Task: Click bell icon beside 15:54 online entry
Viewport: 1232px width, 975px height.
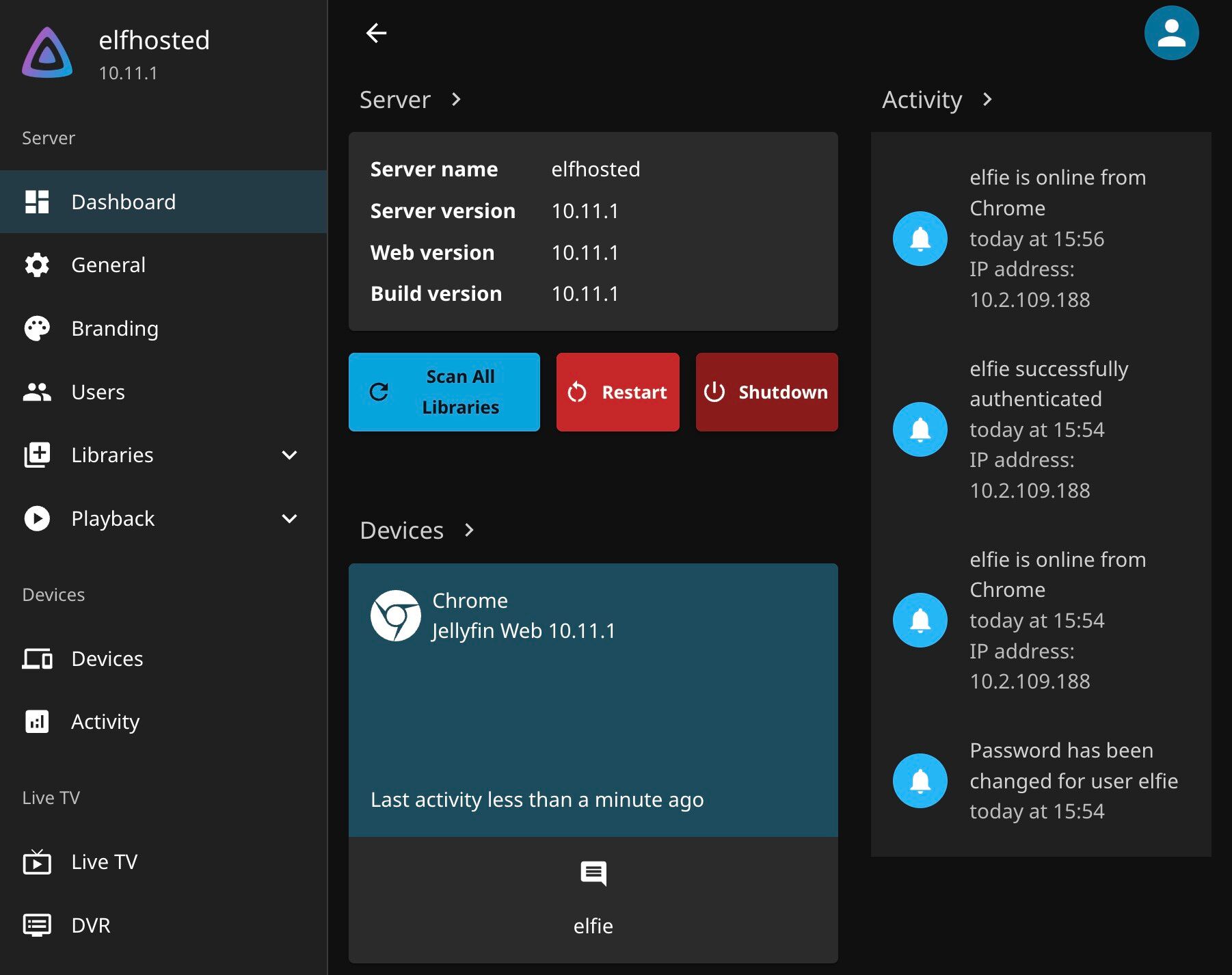Action: 920,620
